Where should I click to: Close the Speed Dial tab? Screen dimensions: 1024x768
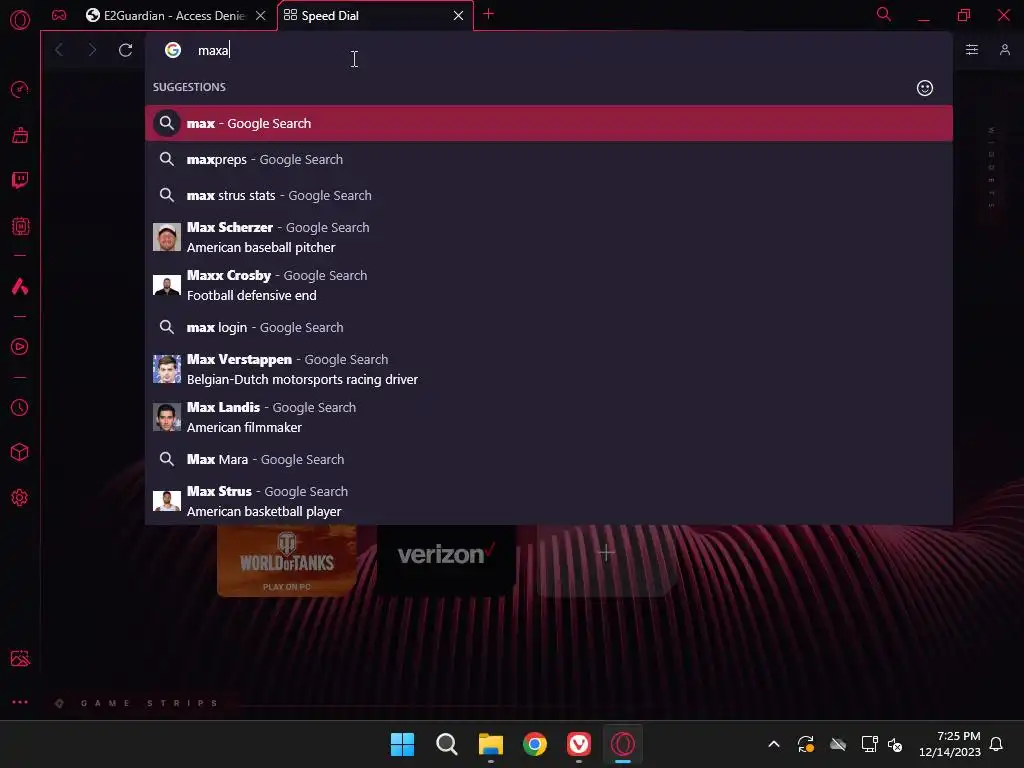[458, 16]
